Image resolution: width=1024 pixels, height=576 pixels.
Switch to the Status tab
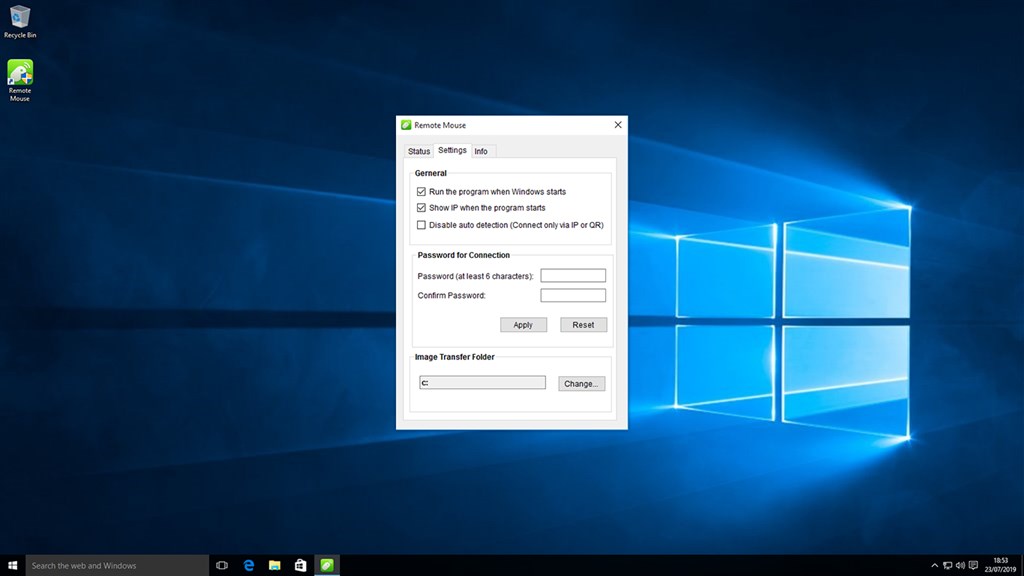[x=419, y=152]
